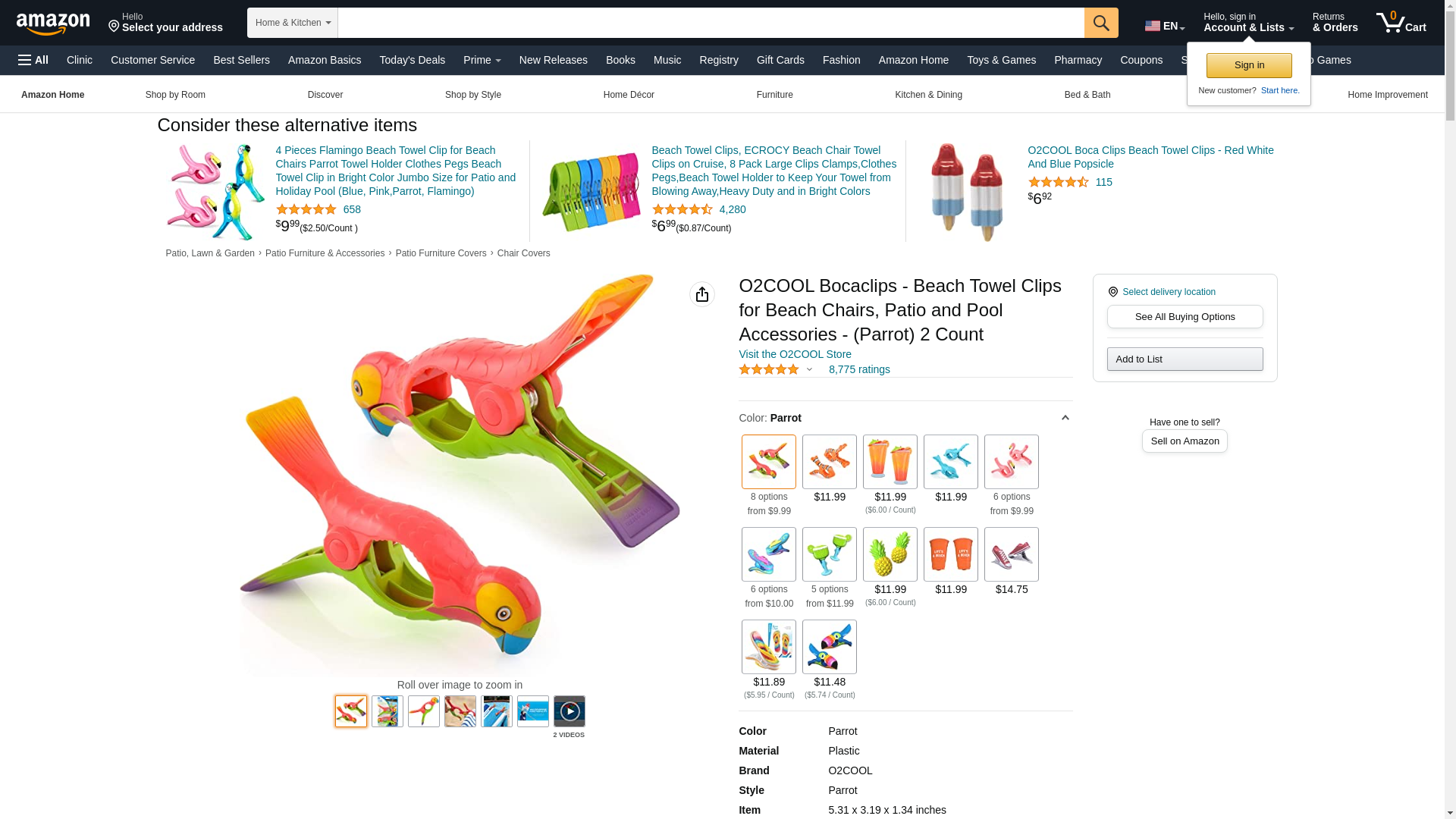
Task: Open the All hamburger menu
Action: pyautogui.click(x=33, y=60)
